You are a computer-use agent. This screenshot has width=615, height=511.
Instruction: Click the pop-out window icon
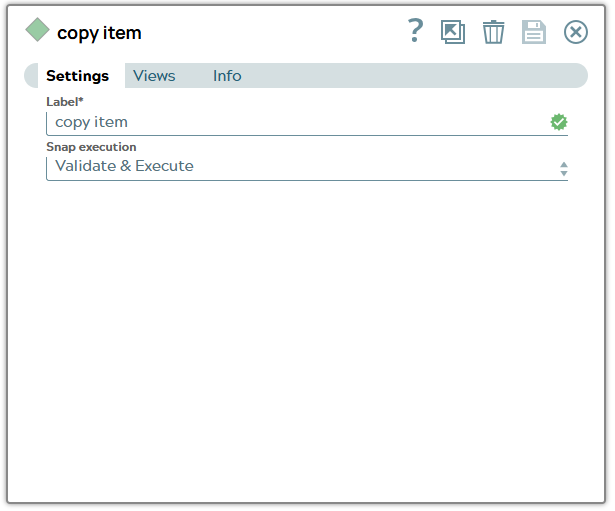pos(453,32)
